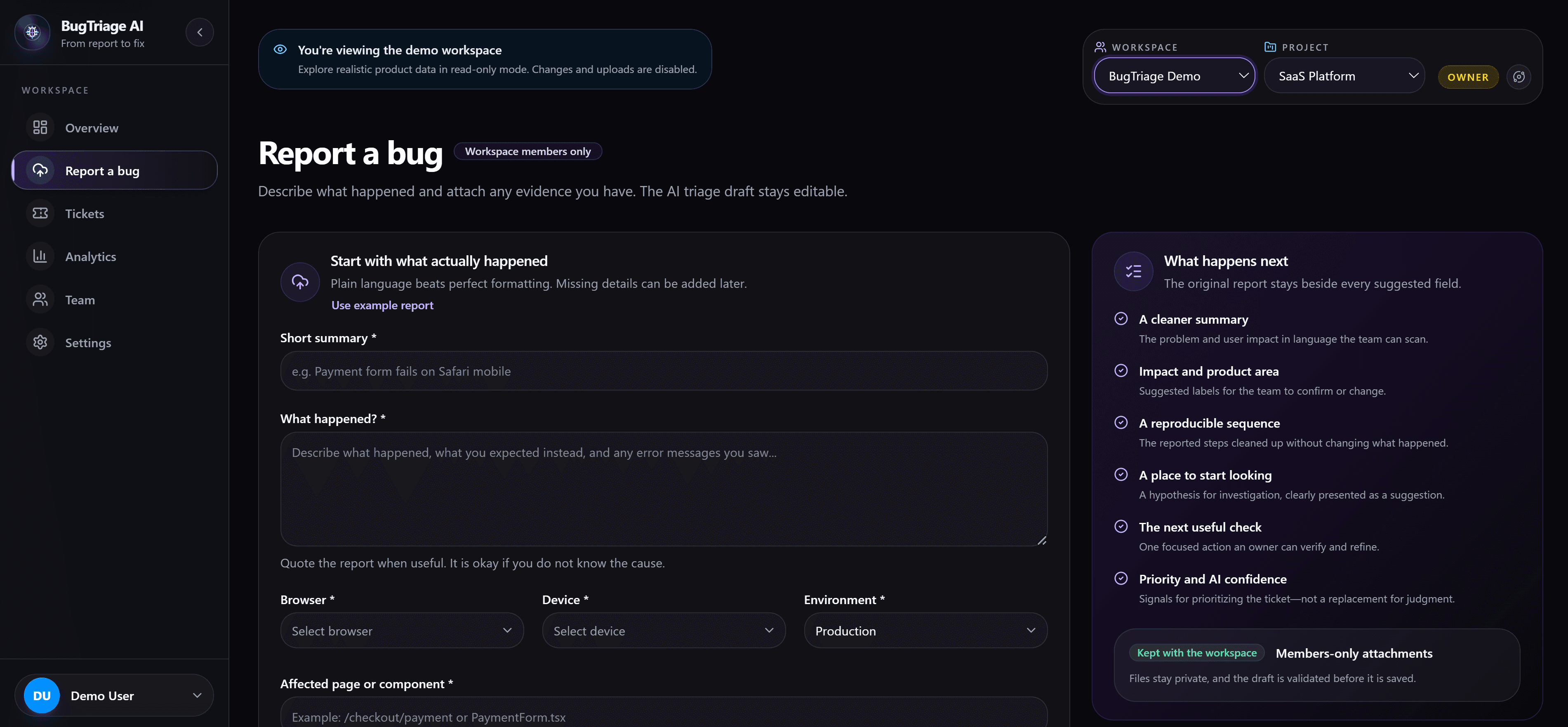
Task: Click the eye icon in demo banner
Action: click(x=280, y=49)
